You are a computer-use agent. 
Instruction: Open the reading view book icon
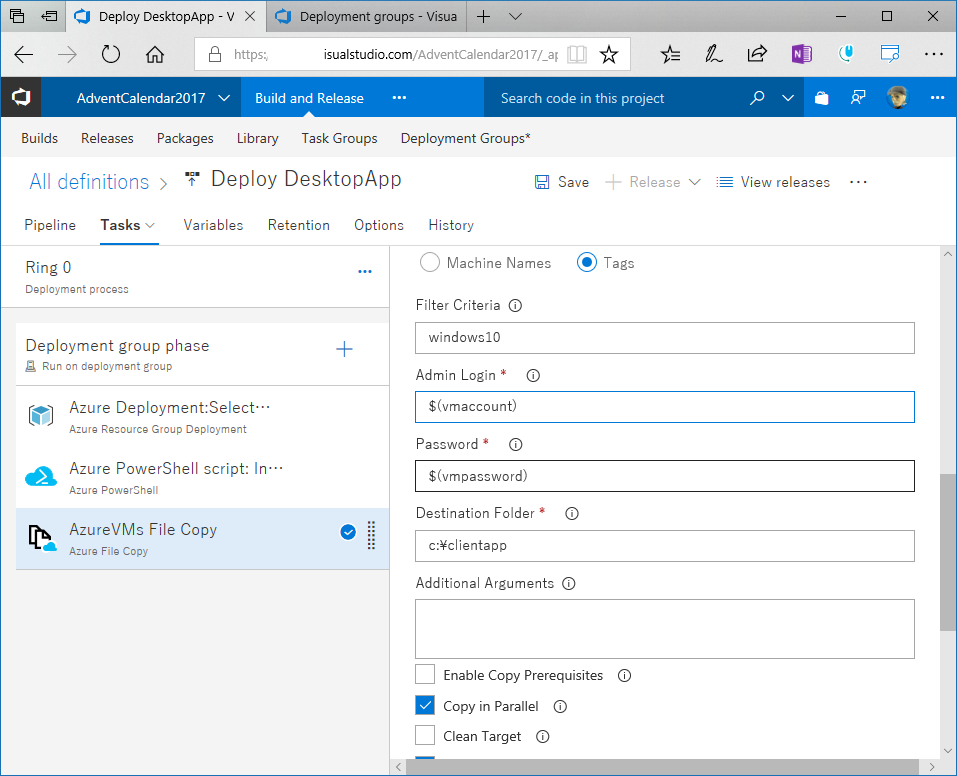(x=576, y=54)
